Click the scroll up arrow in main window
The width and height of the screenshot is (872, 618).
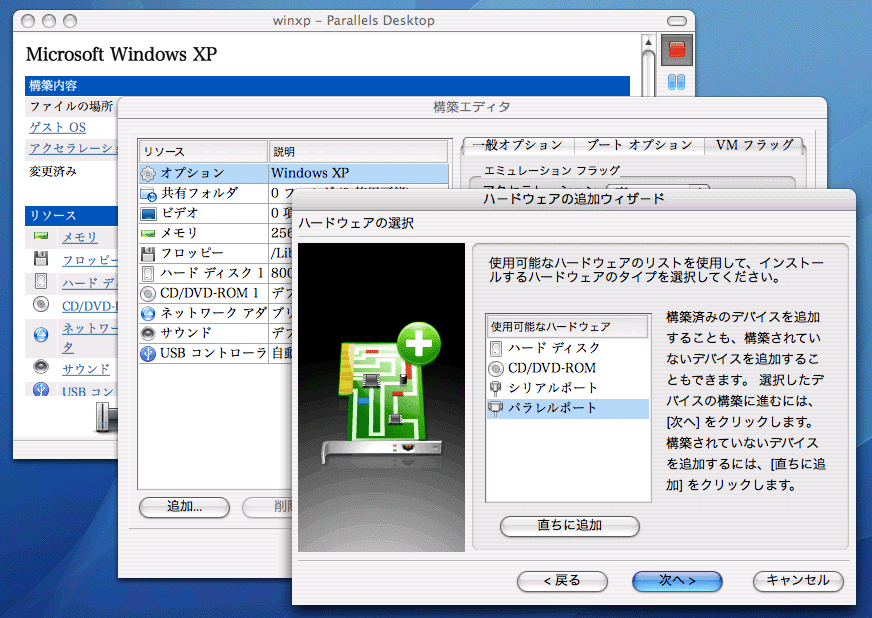[648, 42]
